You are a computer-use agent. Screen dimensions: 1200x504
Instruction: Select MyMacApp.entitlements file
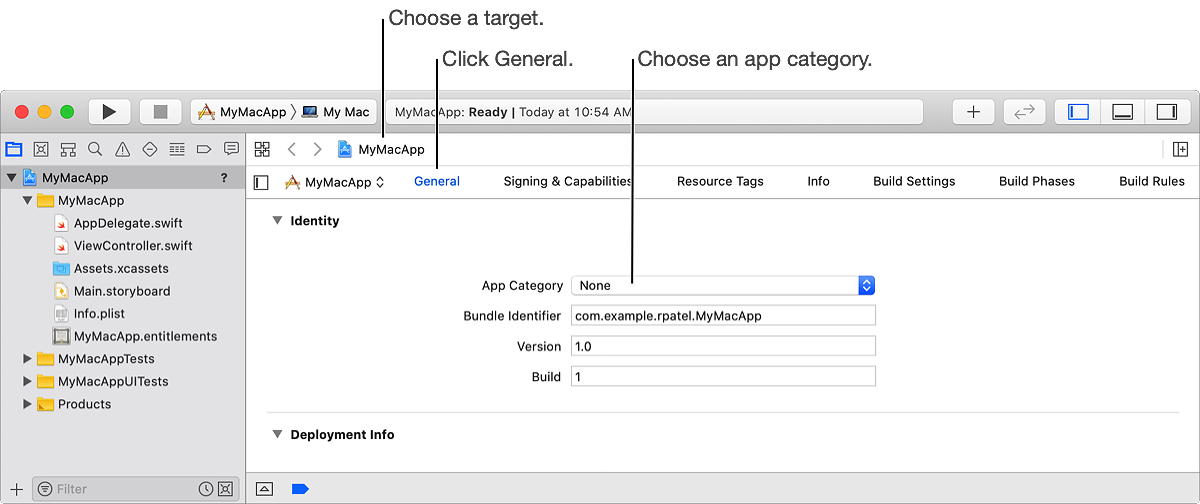(x=135, y=336)
